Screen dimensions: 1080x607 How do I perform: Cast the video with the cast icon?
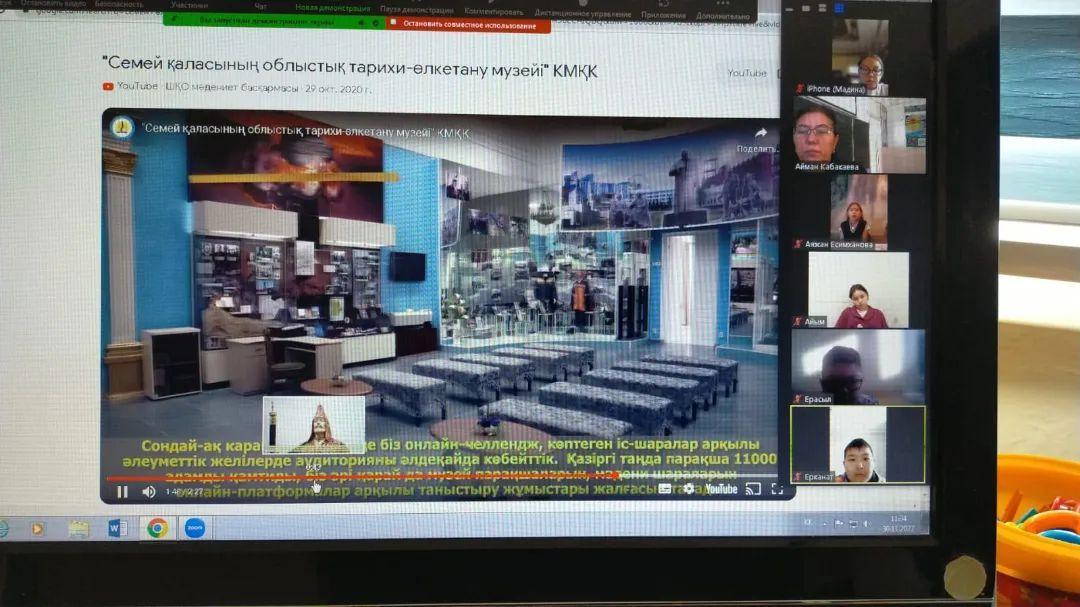(x=753, y=489)
